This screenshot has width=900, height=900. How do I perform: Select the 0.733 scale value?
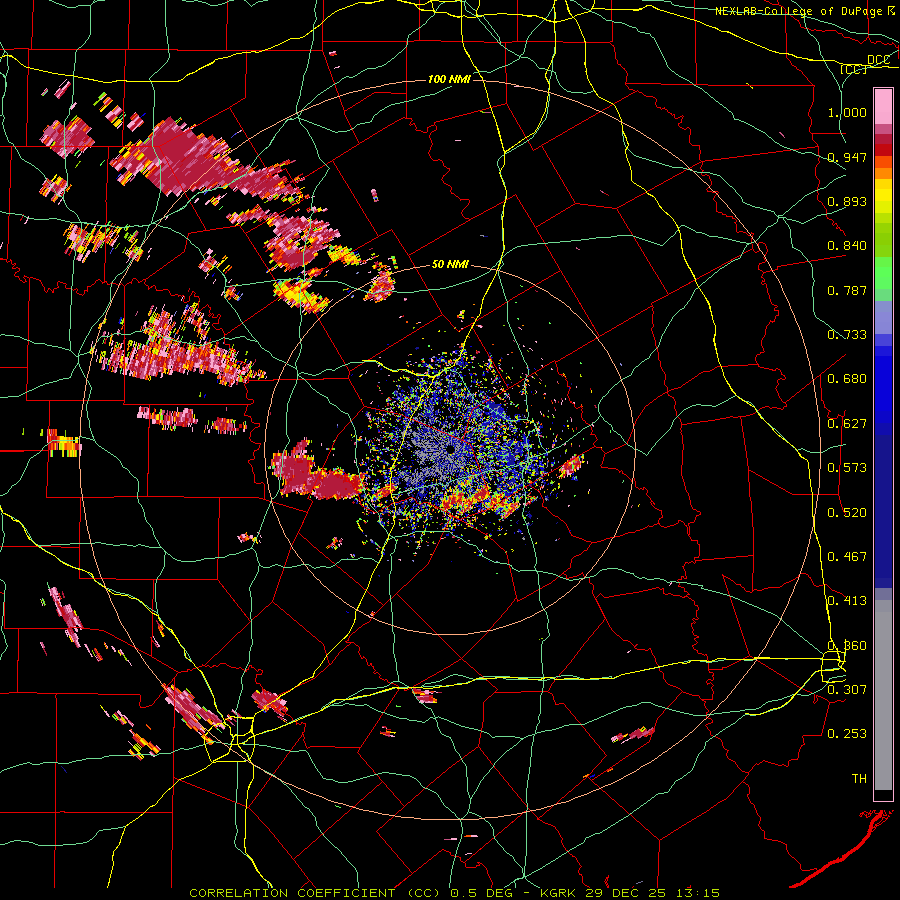tap(847, 334)
